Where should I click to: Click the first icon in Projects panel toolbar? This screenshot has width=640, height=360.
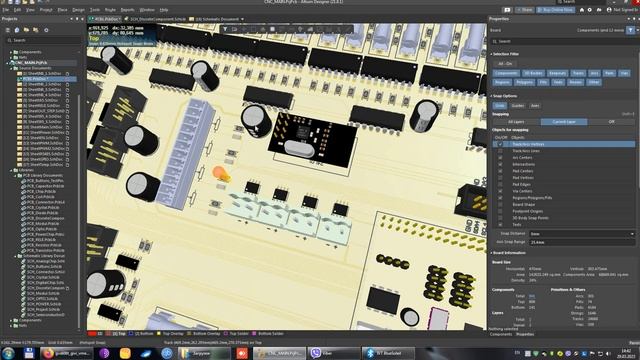pyautogui.click(x=8, y=30)
